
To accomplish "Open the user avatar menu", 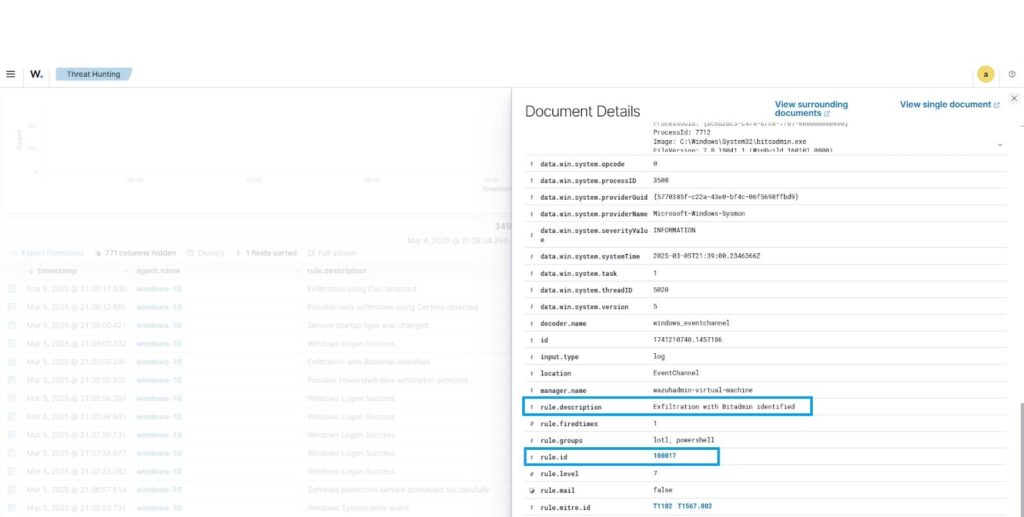I will (985, 74).
